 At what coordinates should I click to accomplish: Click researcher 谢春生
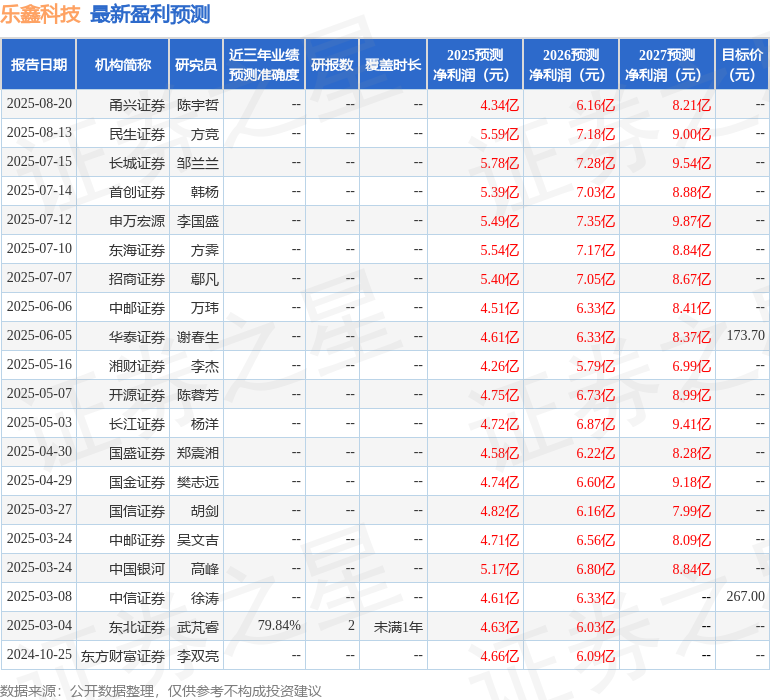click(198, 337)
